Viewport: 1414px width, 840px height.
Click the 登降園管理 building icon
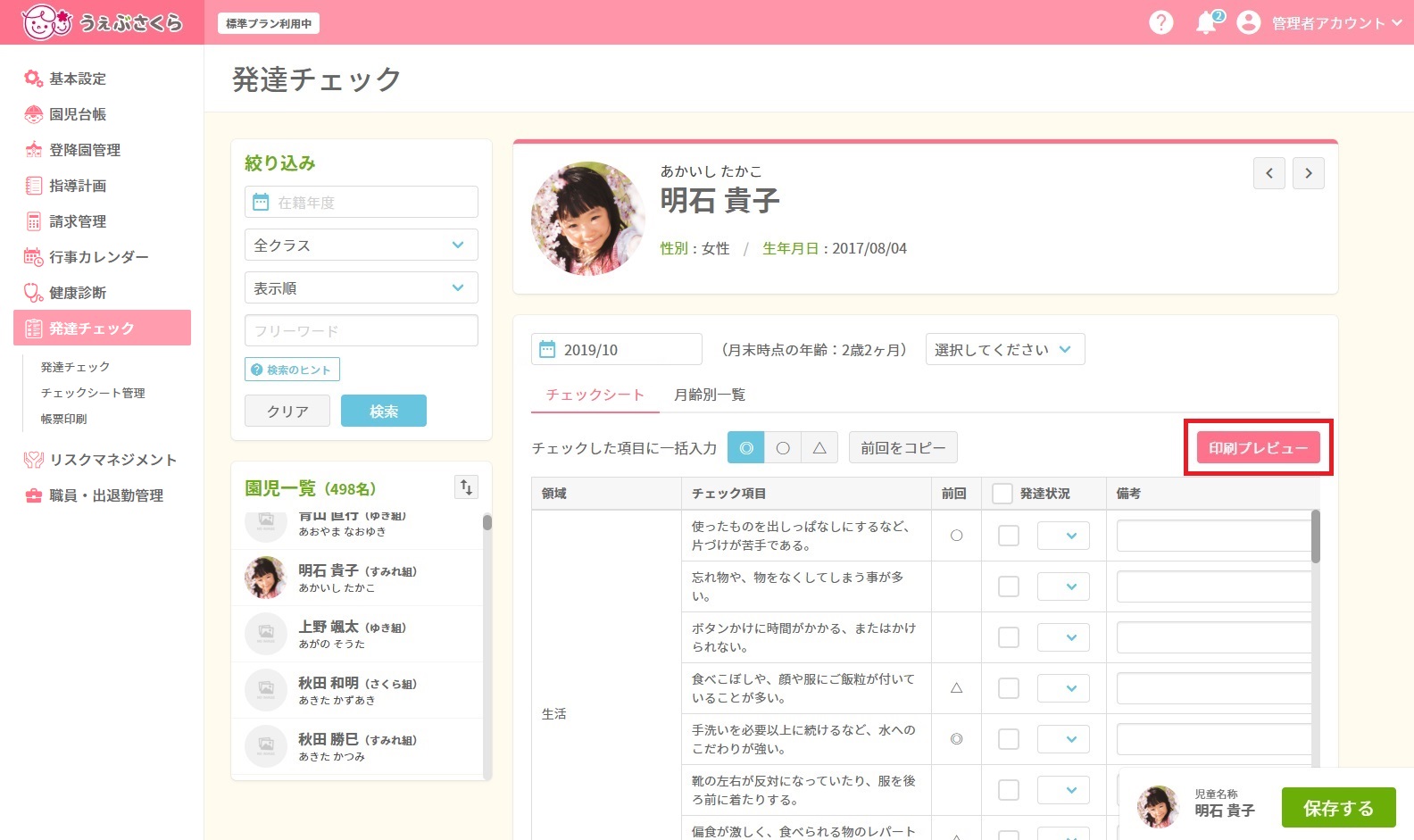coord(34,150)
